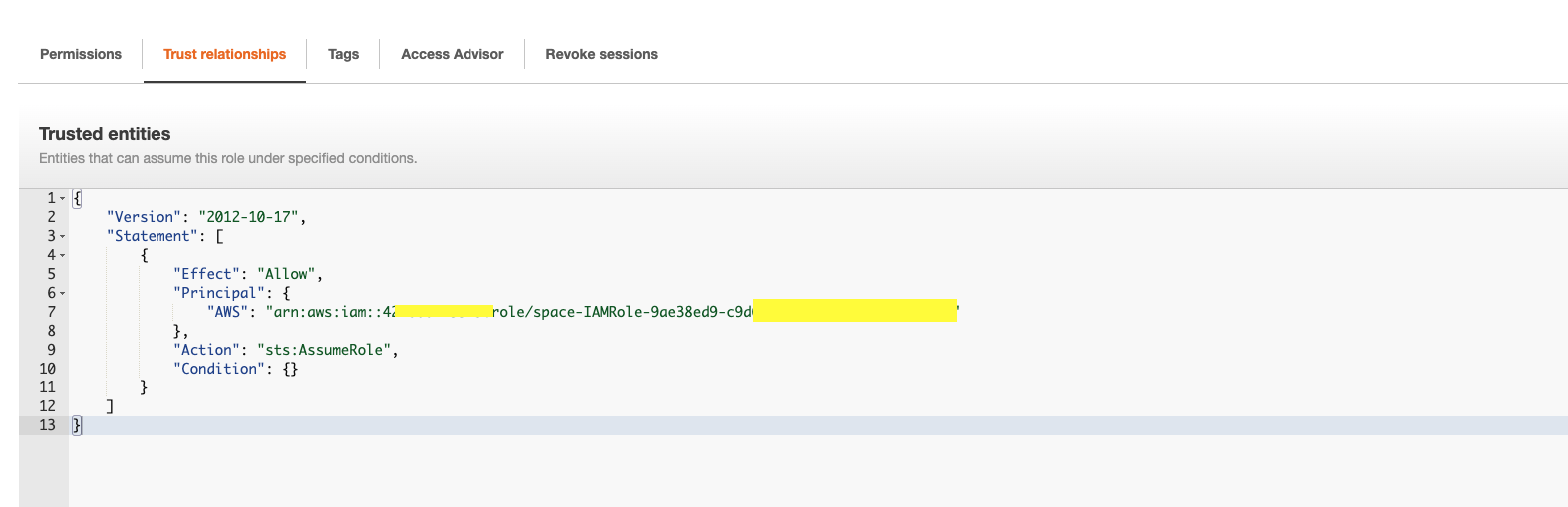This screenshot has width=1568, height=507.
Task: Click the "AWS" principal key
Action: (x=227, y=312)
